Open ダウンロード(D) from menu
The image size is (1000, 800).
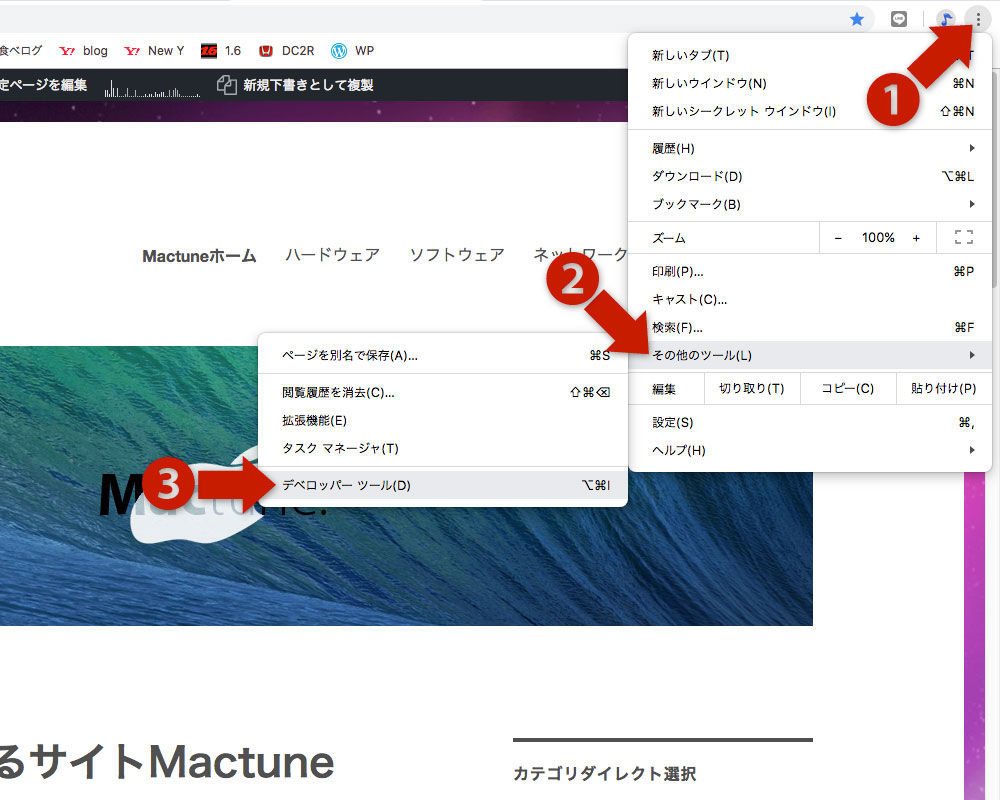(x=810, y=177)
